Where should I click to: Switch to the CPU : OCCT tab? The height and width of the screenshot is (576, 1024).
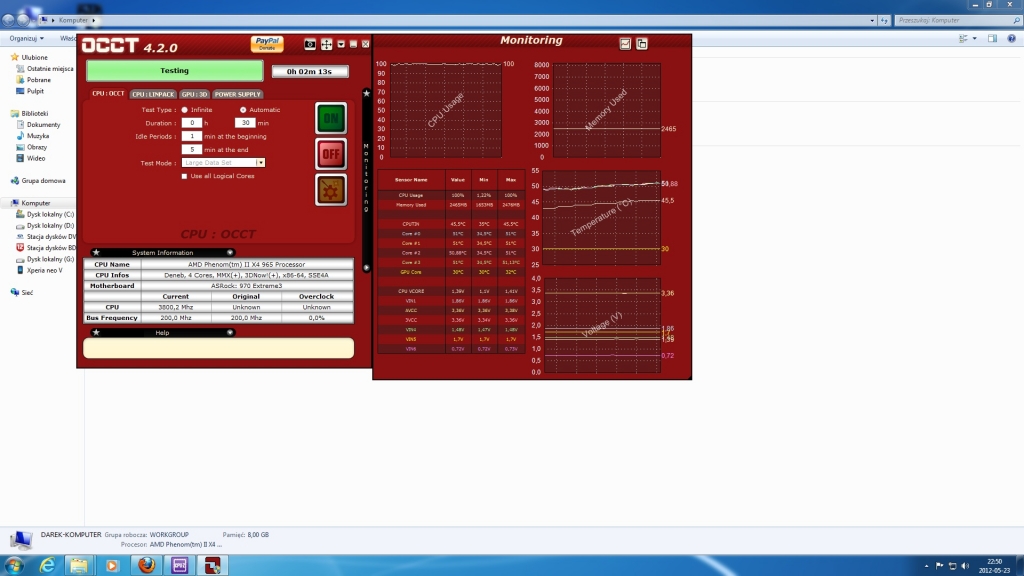[108, 93]
